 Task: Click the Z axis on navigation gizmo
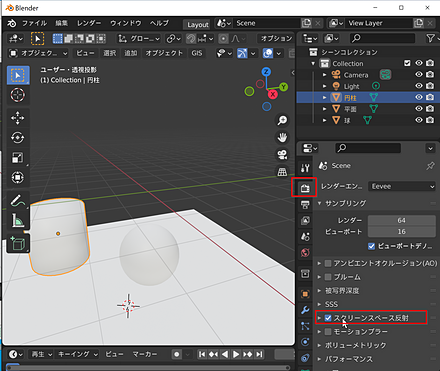pos(266,72)
